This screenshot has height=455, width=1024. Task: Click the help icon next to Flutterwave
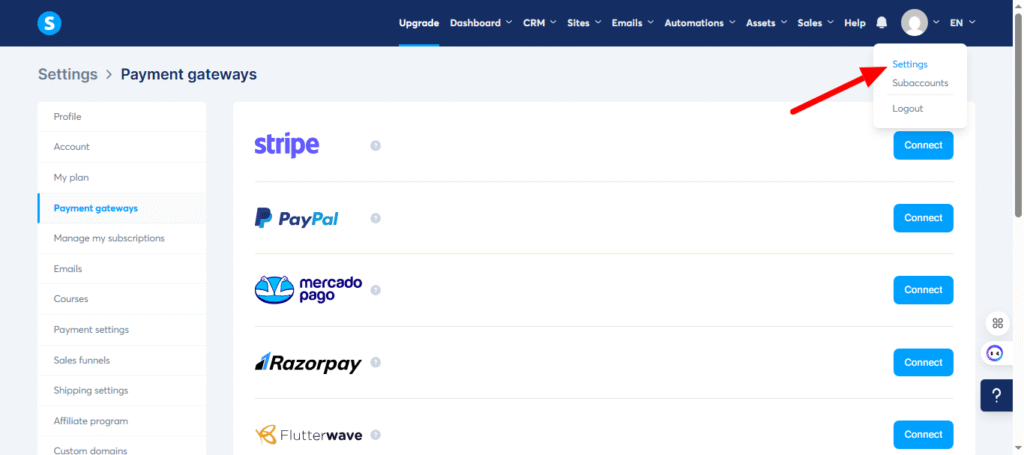376,435
